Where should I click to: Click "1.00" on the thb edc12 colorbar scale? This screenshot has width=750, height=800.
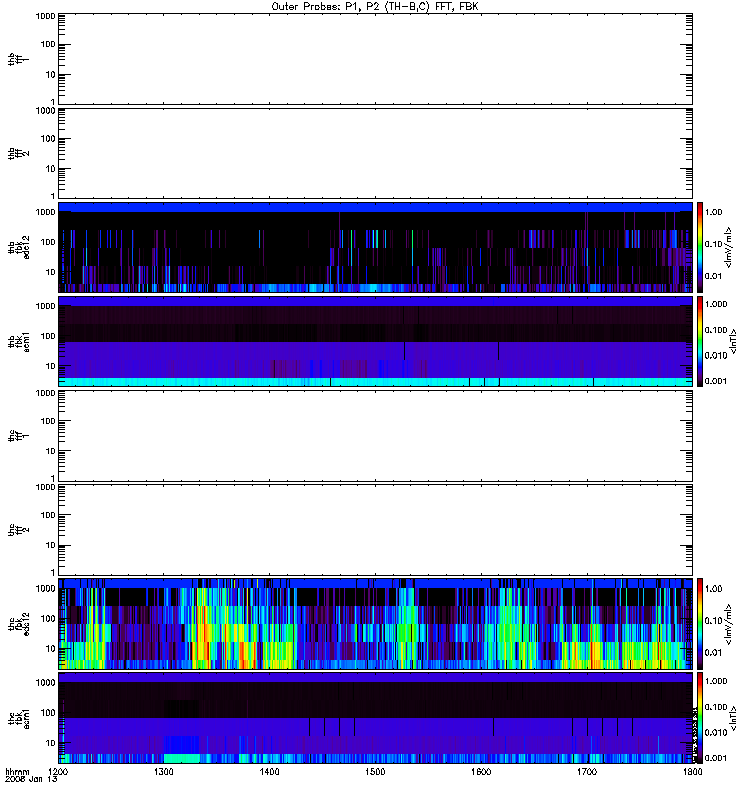coord(713,212)
